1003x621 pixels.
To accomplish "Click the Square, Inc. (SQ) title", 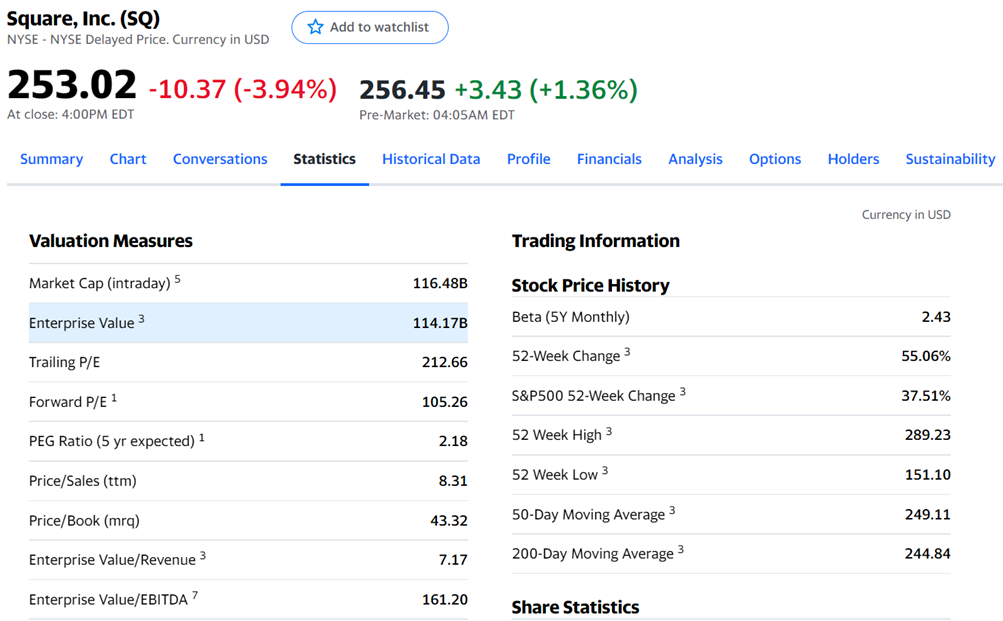I will 83,19.
